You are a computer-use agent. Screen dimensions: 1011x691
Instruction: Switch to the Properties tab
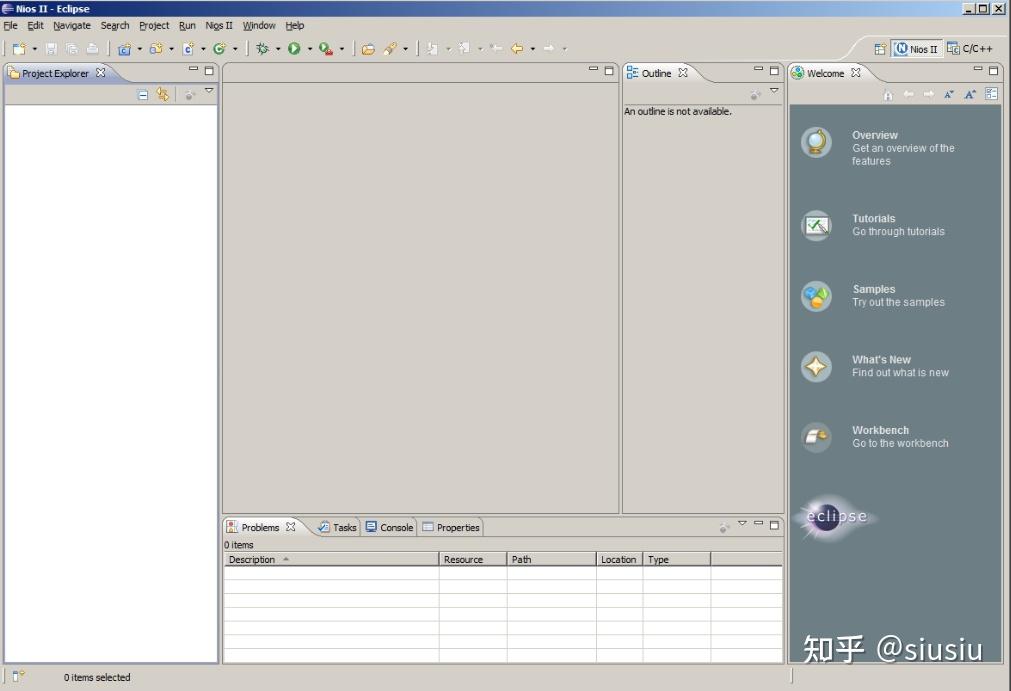pos(451,527)
